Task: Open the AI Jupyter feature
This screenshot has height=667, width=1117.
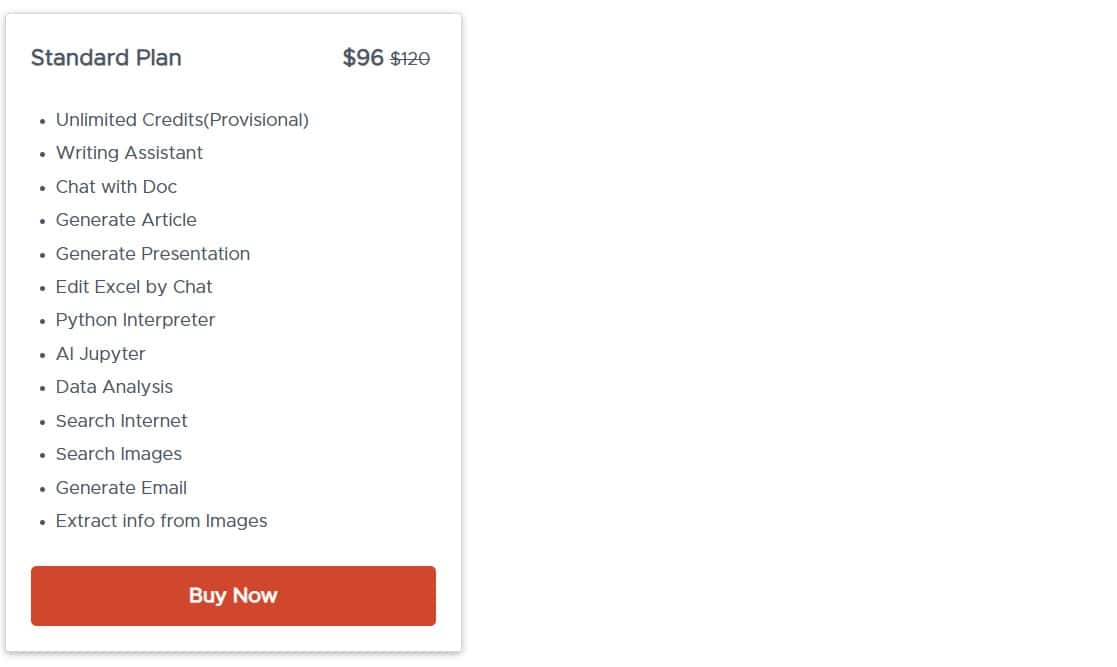Action: pos(100,354)
